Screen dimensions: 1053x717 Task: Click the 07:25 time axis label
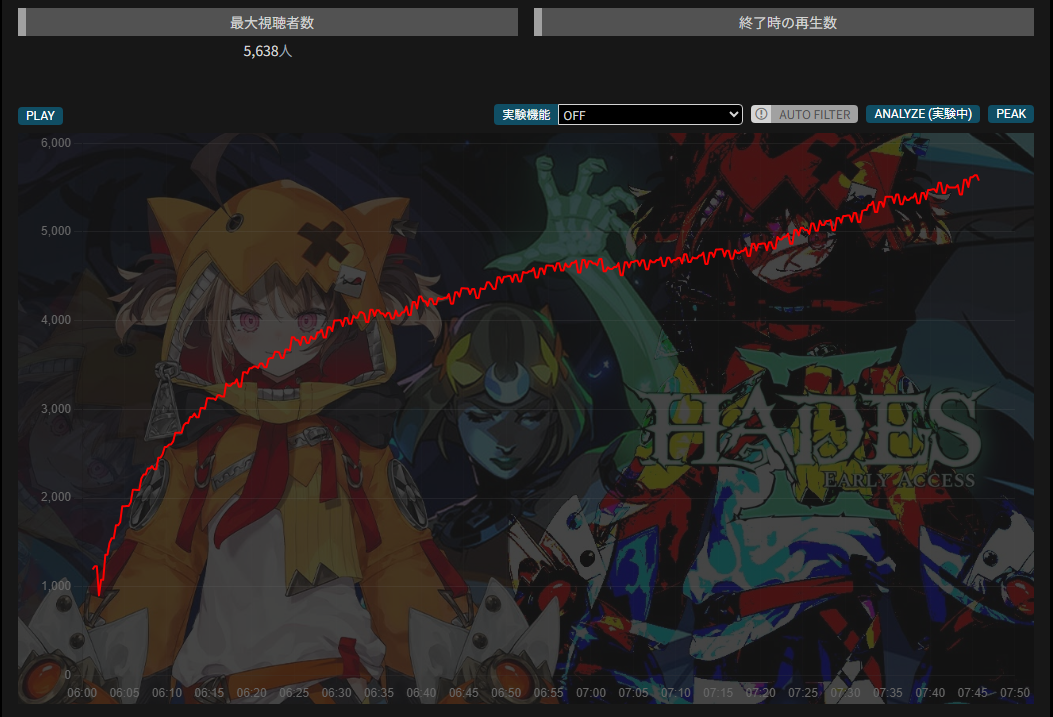click(x=803, y=693)
